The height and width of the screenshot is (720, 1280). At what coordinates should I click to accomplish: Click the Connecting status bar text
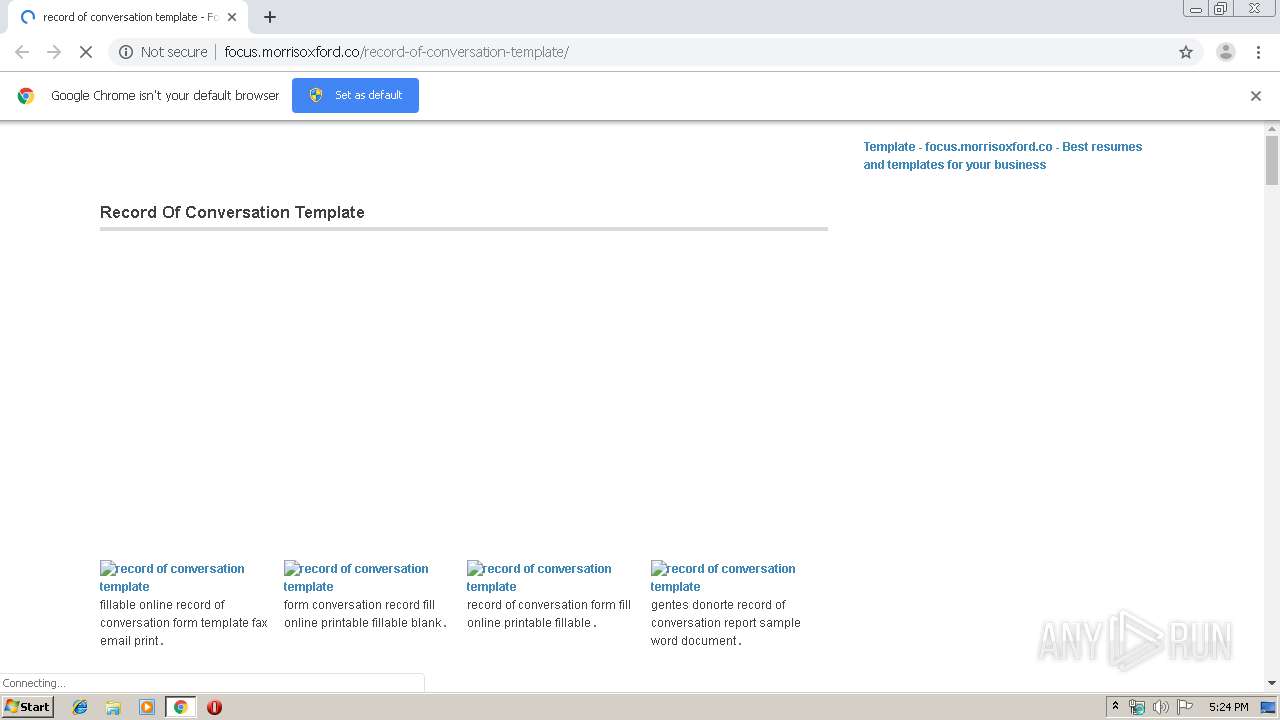(x=34, y=683)
